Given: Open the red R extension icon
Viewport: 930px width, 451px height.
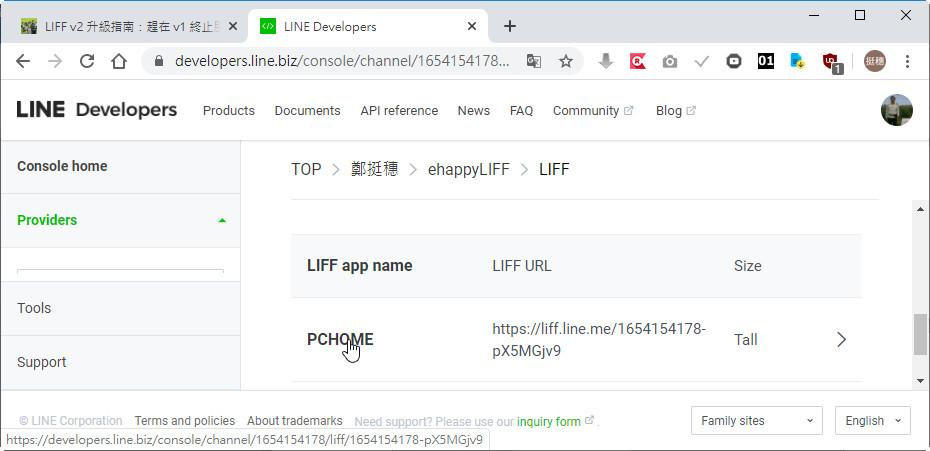Looking at the screenshot, I should (638, 61).
